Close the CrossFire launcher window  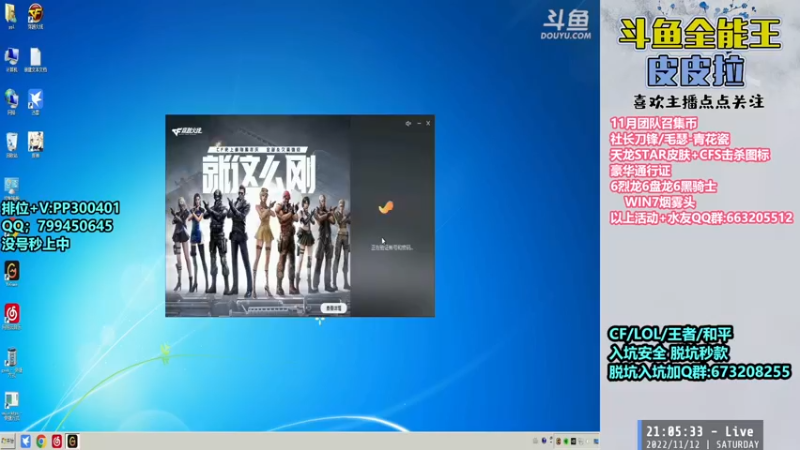coord(428,123)
